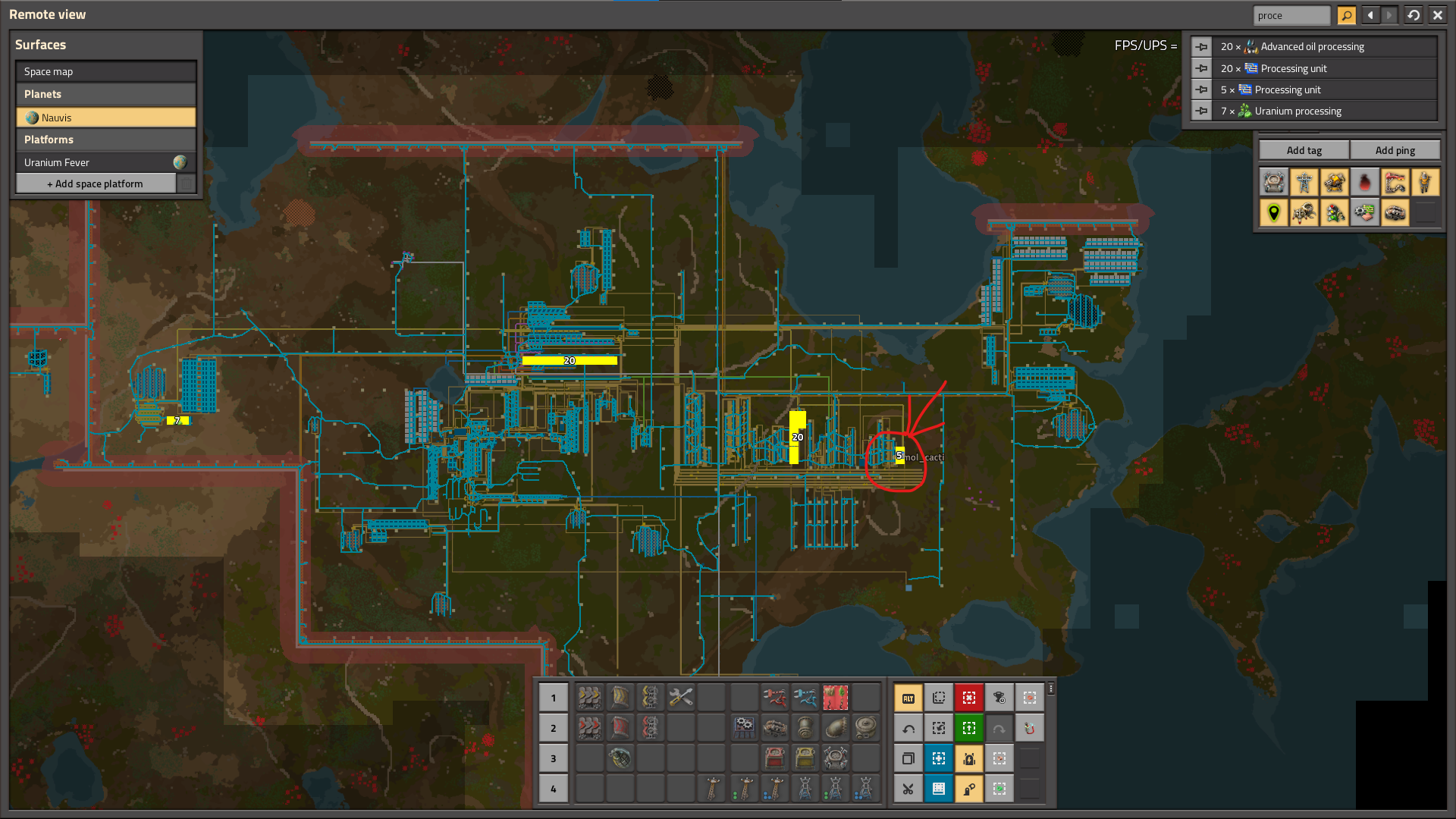Select the 5 × Processing unit entry

1325,89
